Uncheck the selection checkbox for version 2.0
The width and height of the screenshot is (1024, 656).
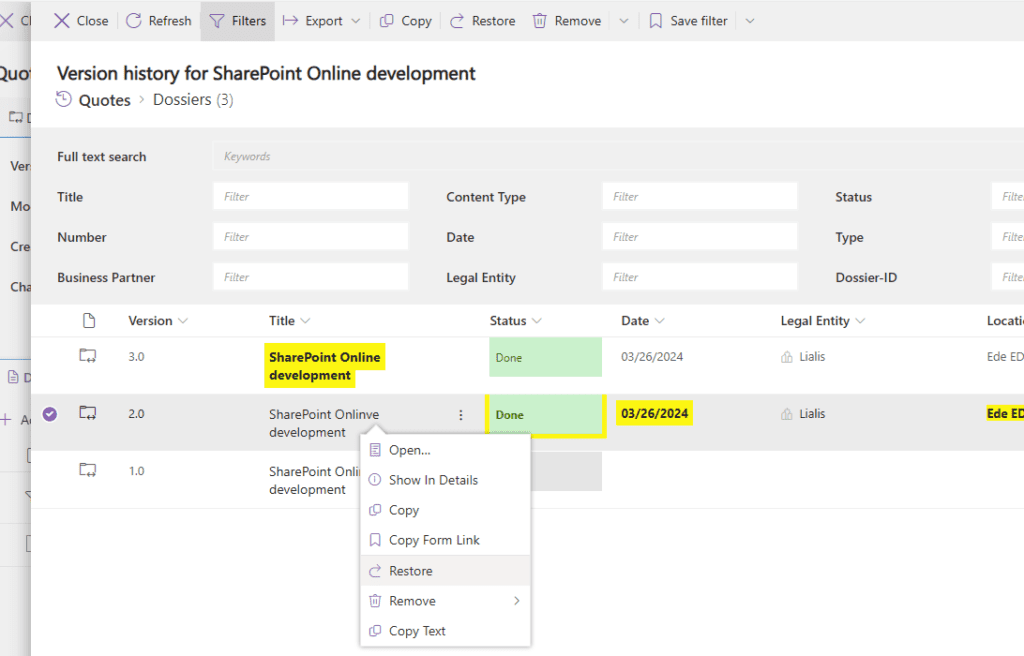[x=50, y=413]
